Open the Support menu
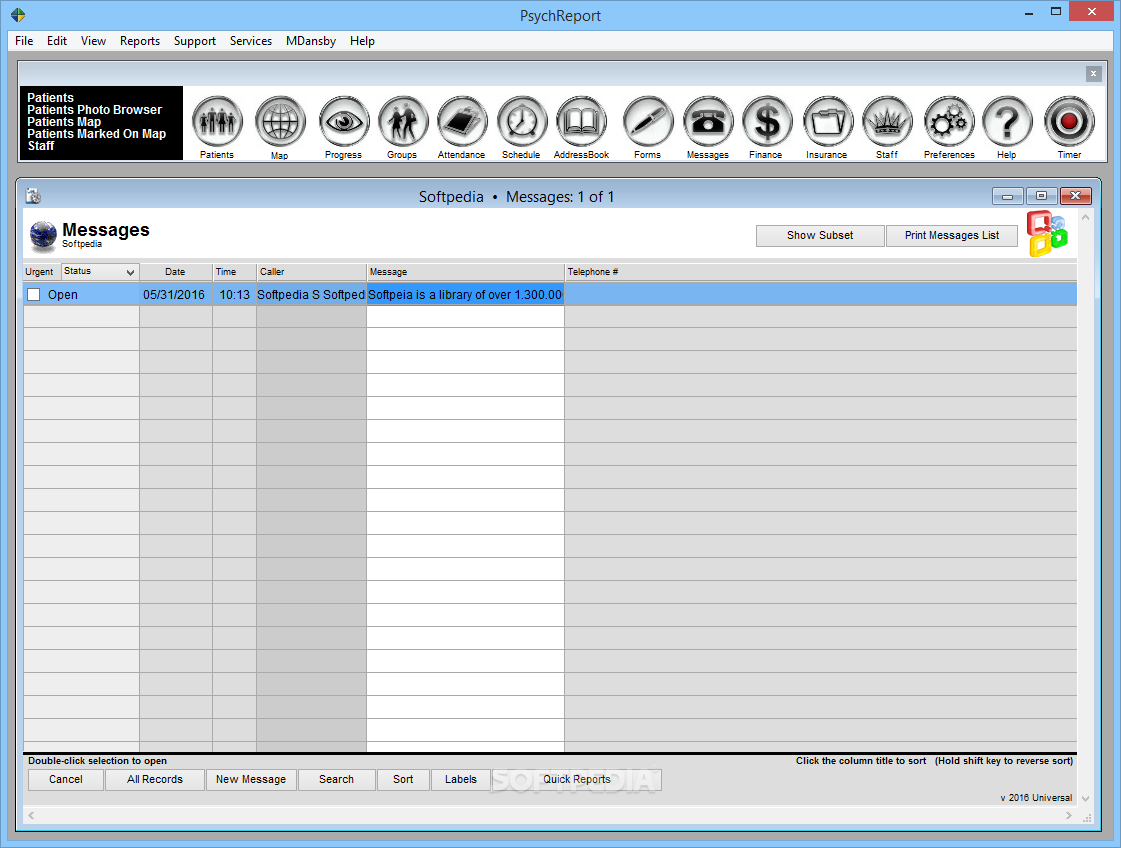 click(194, 41)
